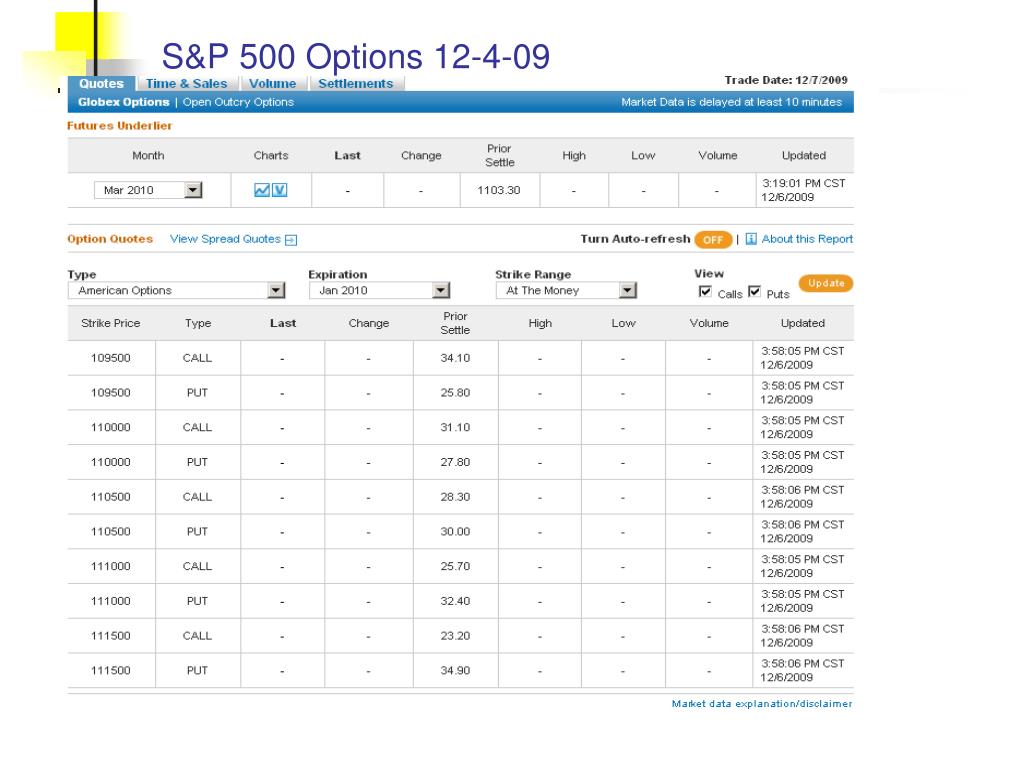1024x768 pixels.
Task: Click prior settle value 23.20
Action: (x=455, y=635)
